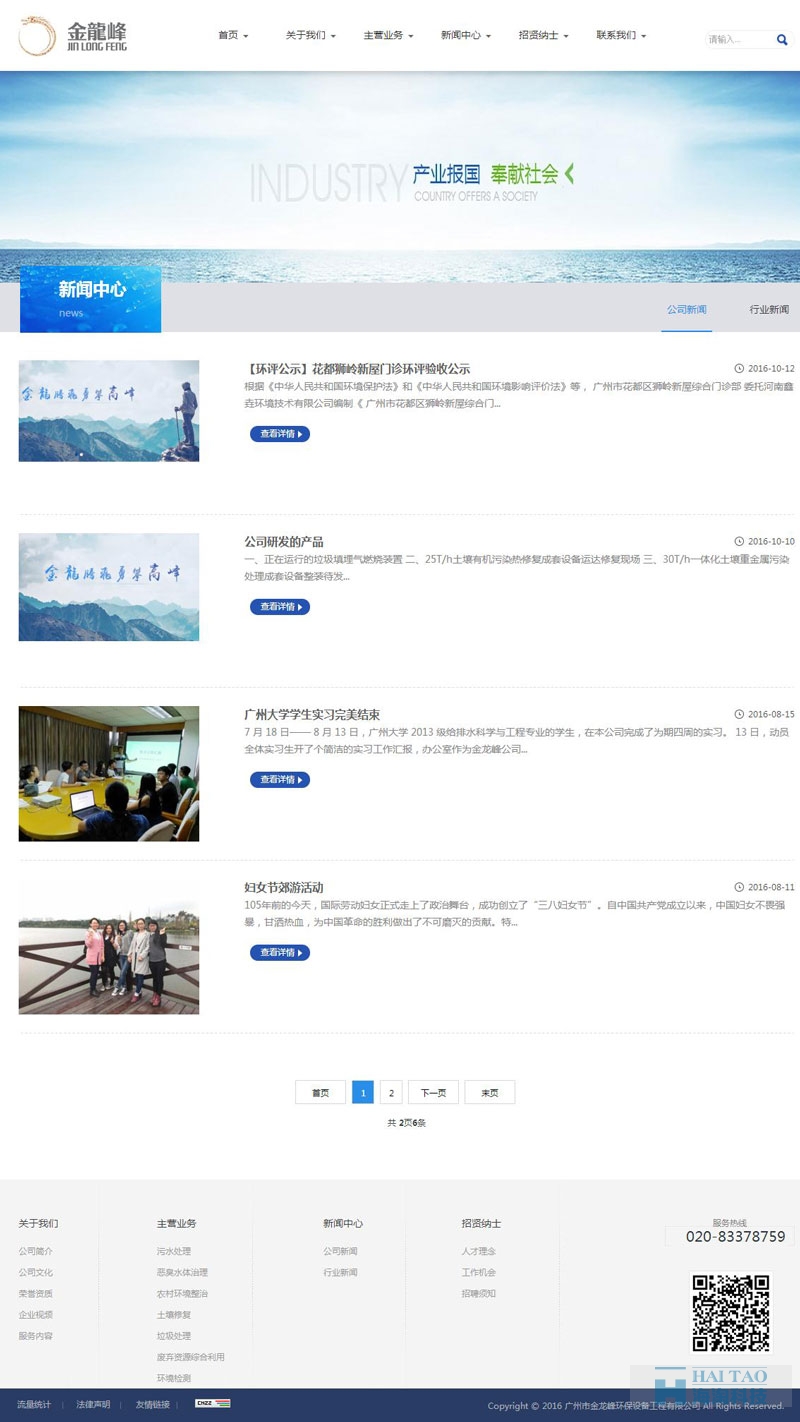Open article 妇女节郊游活动
800x1422 pixels.
pos(284,888)
